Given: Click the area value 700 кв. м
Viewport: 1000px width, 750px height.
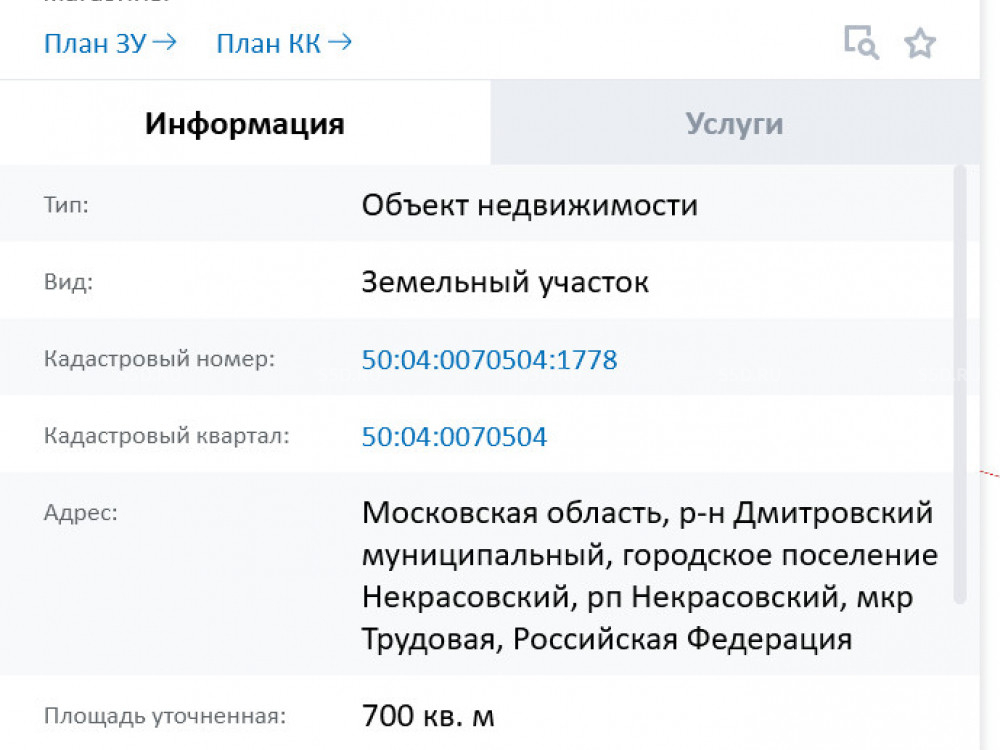Looking at the screenshot, I should tap(428, 716).
